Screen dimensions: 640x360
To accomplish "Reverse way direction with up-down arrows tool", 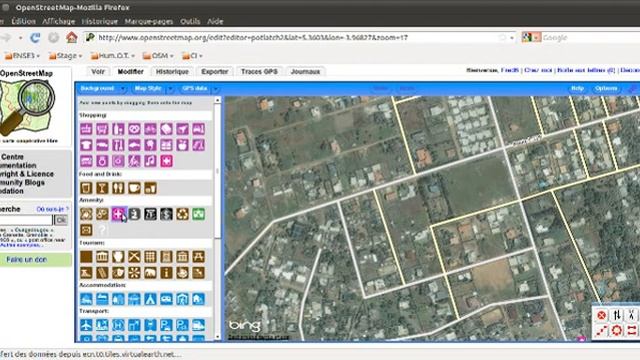I will click(x=617, y=315).
